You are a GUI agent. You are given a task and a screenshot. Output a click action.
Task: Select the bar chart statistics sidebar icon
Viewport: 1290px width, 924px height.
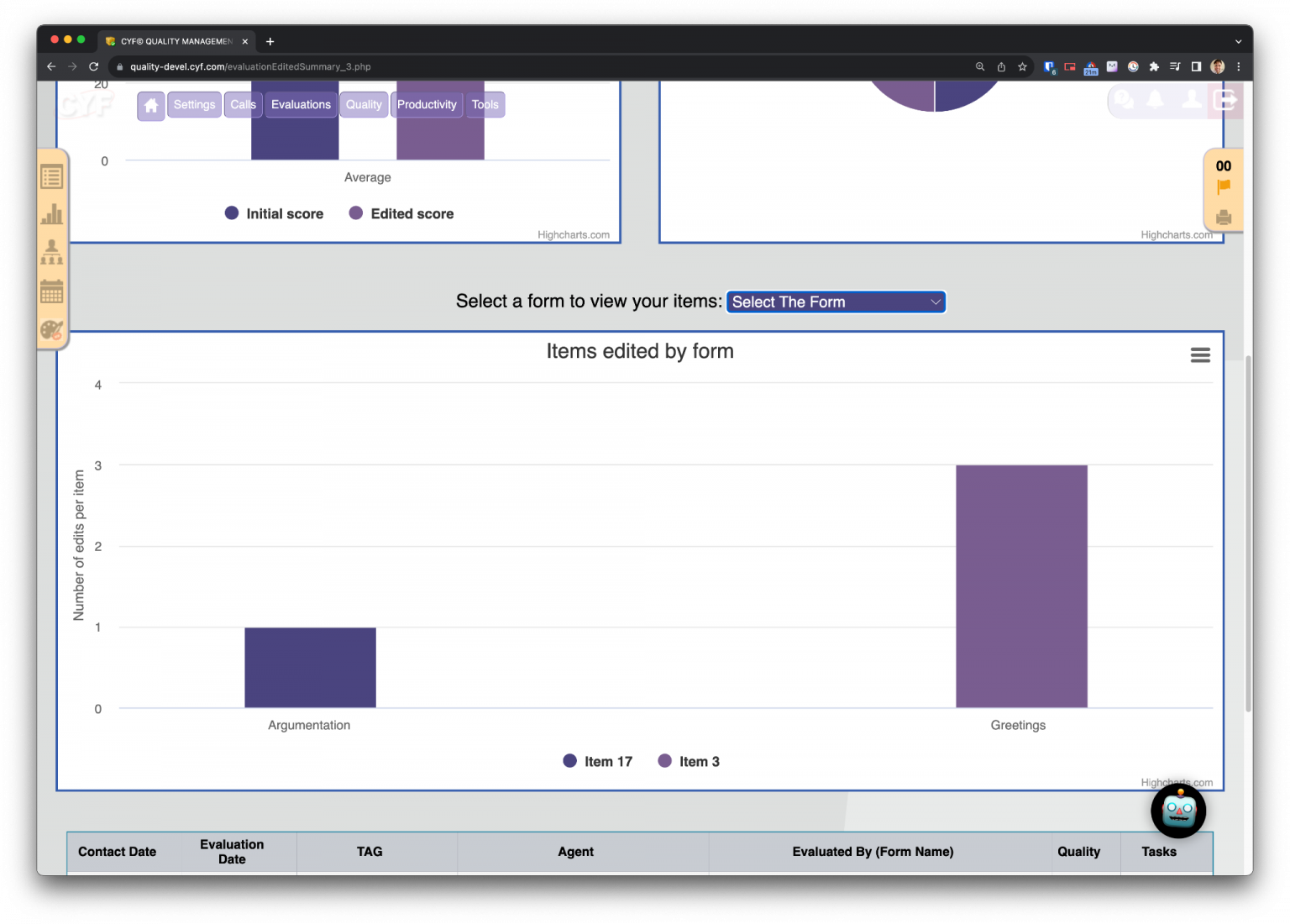[51, 214]
